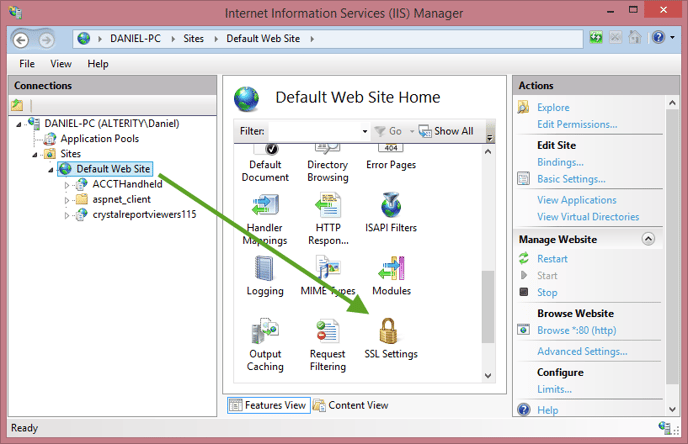Click the Default Web Site Home globe icon
Viewport: 688px width, 444px height.
247,99
